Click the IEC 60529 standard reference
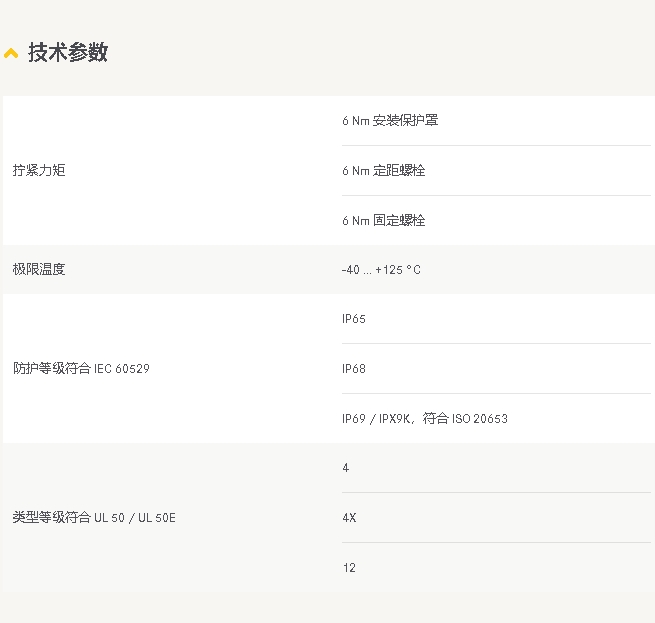Screen dimensions: 655x623 (122, 369)
